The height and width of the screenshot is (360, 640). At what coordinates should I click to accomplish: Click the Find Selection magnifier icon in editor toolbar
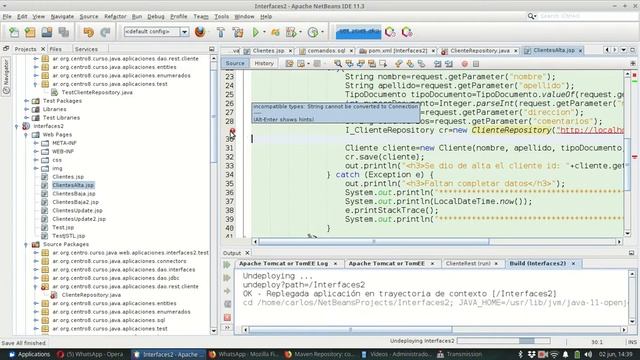(338, 64)
